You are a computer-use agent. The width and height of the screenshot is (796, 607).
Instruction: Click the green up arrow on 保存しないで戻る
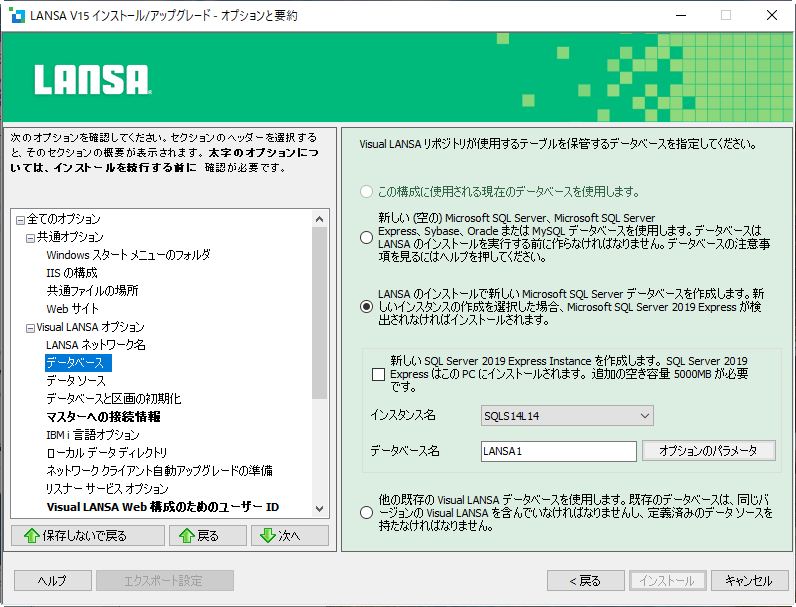[31, 535]
